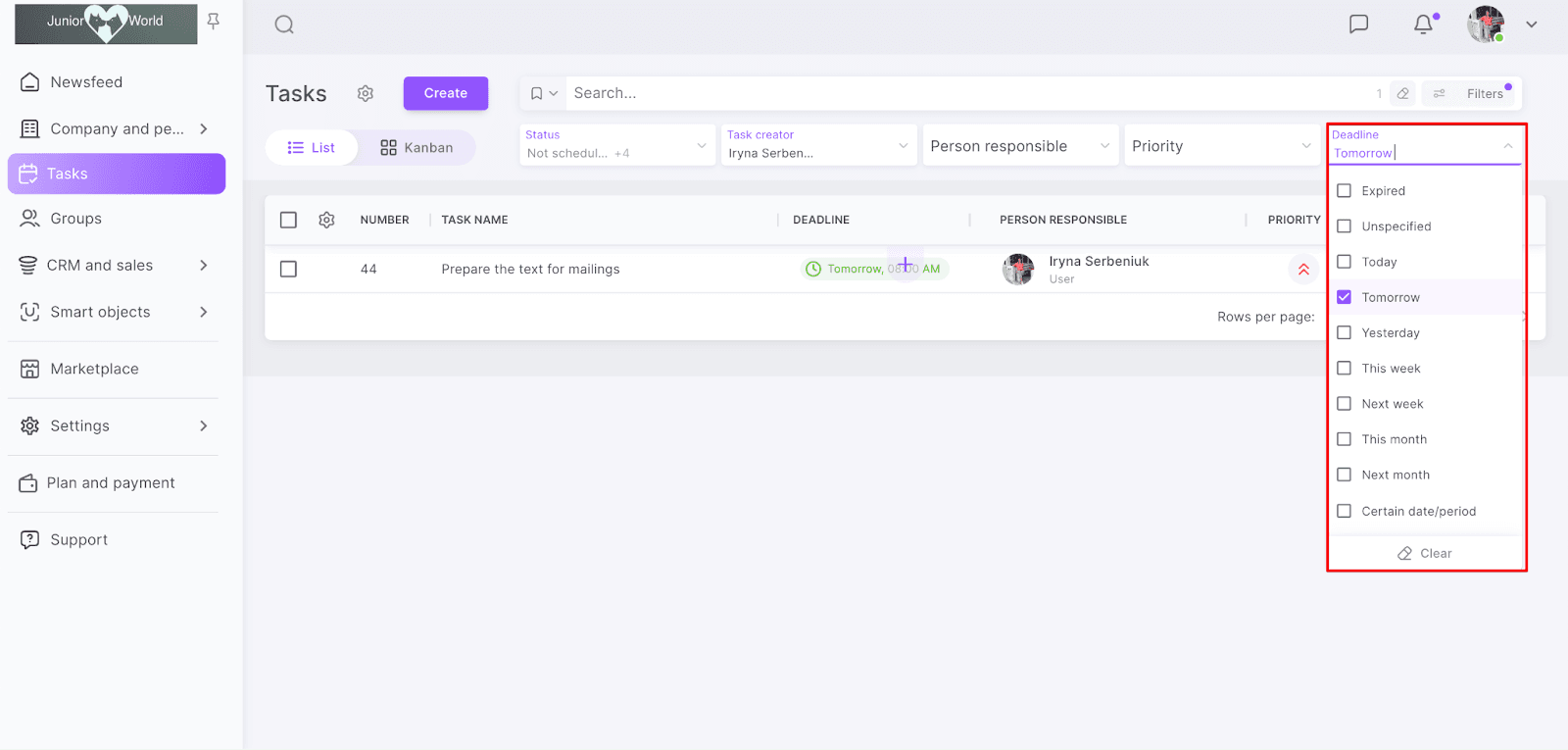1568x750 pixels.
Task: Clear the Deadline filter selection
Action: (x=1425, y=554)
